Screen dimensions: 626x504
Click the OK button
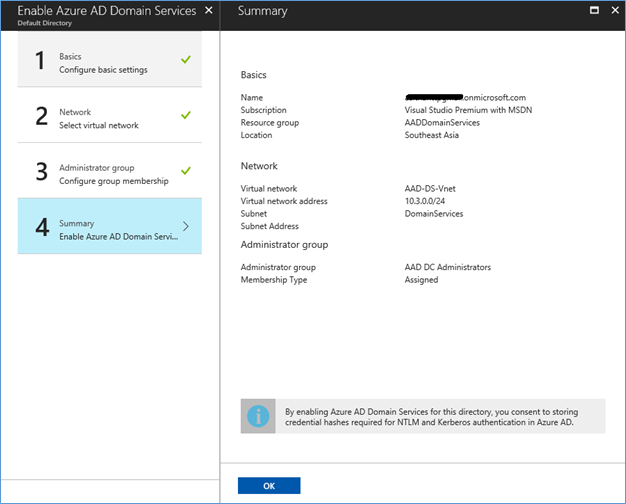pos(269,486)
